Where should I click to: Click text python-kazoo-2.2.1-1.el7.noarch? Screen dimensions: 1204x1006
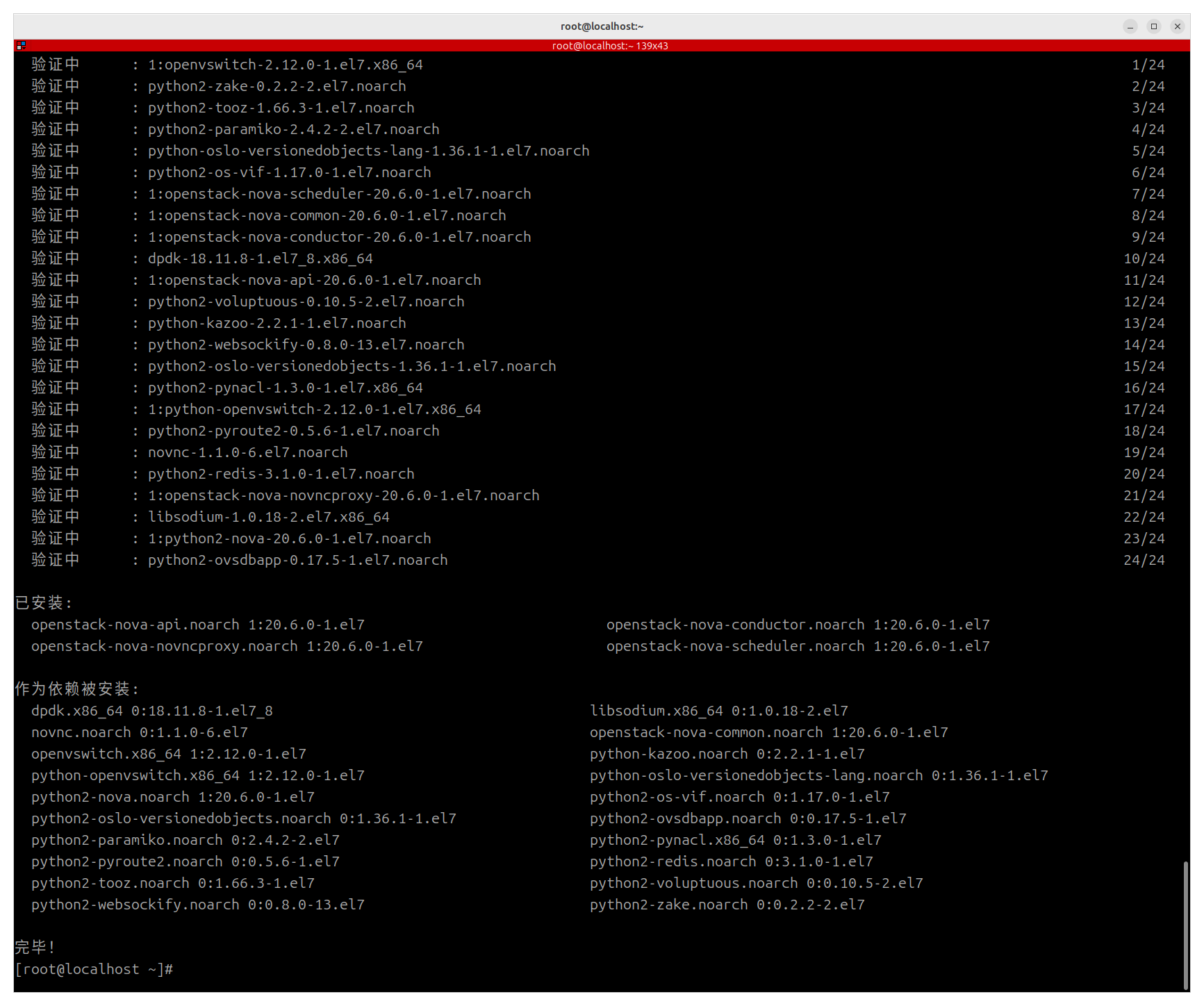pos(277,323)
